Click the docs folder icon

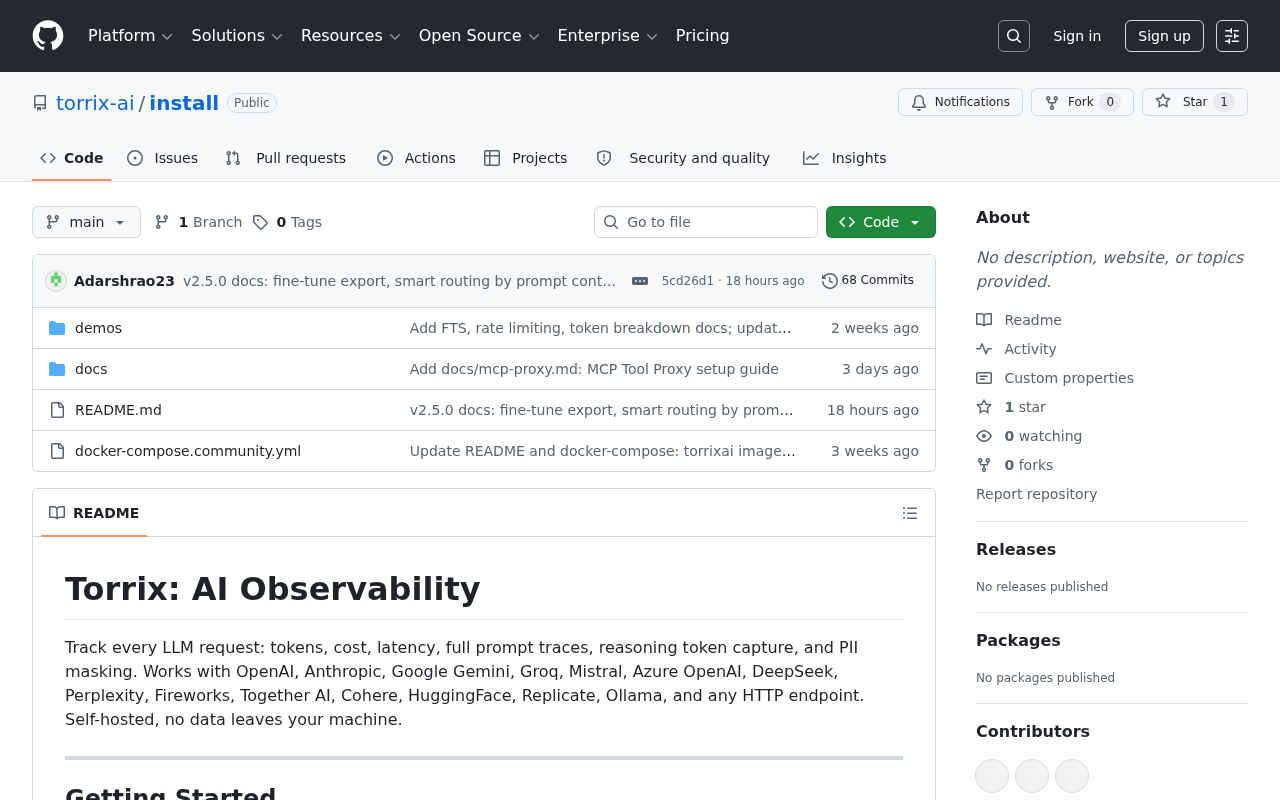pyautogui.click(x=57, y=369)
